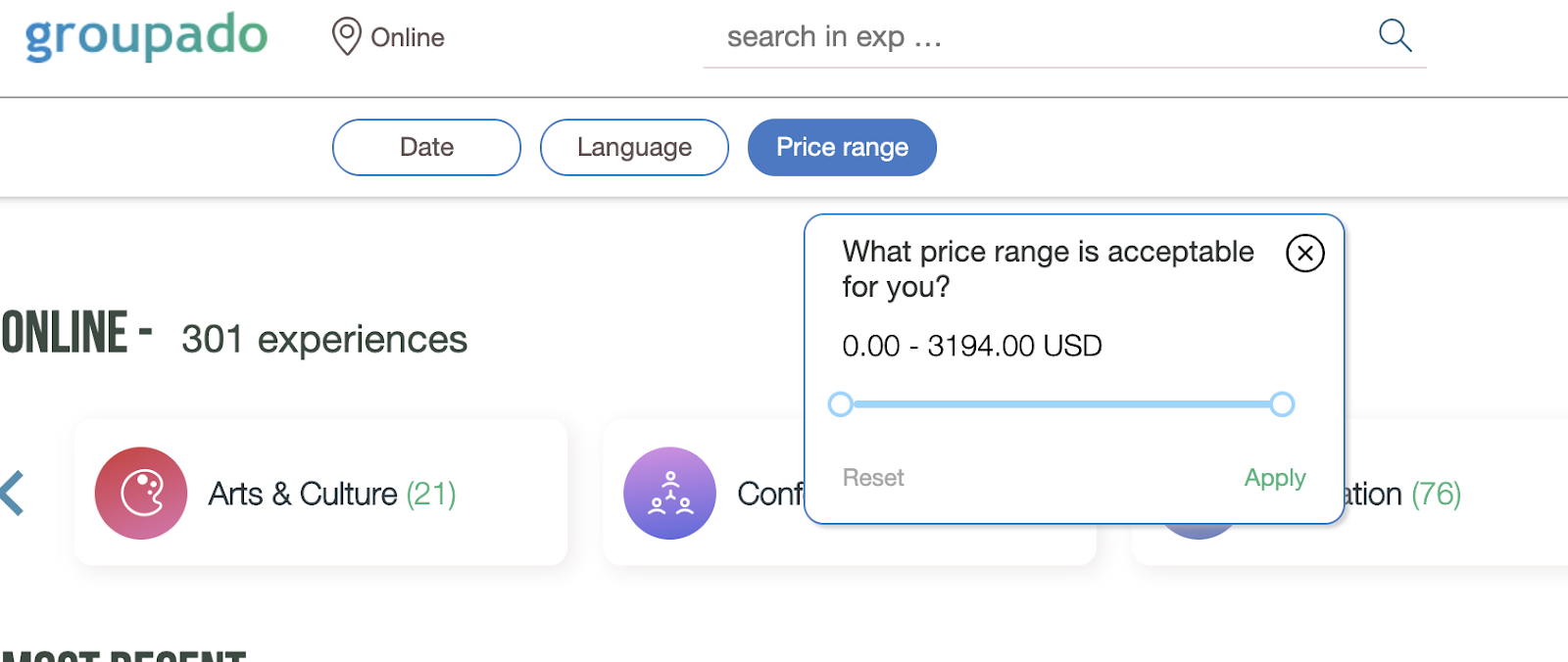The height and width of the screenshot is (662, 1568).
Task: Collapse the Price range filter
Action: pyautogui.click(x=842, y=148)
